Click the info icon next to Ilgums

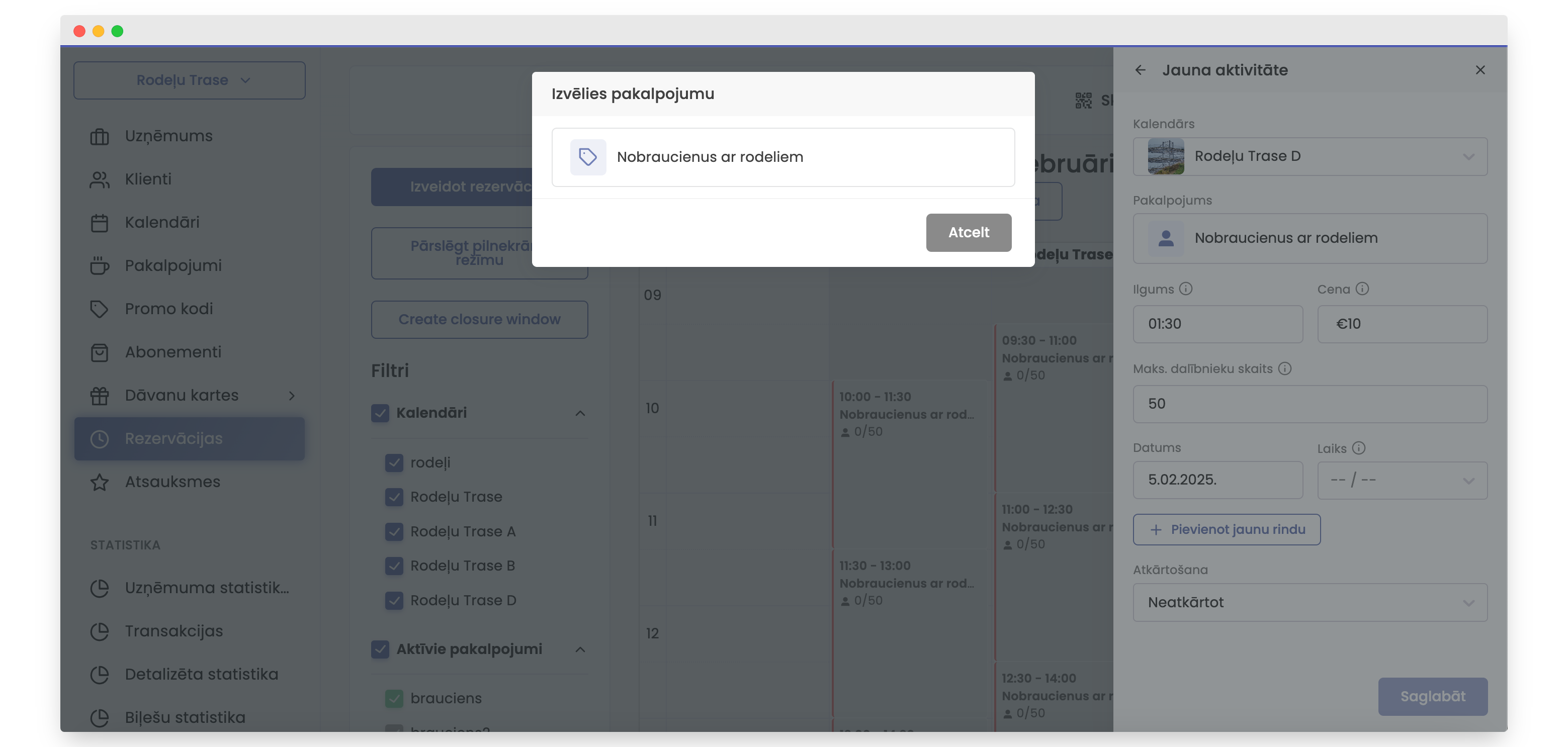coord(1186,289)
